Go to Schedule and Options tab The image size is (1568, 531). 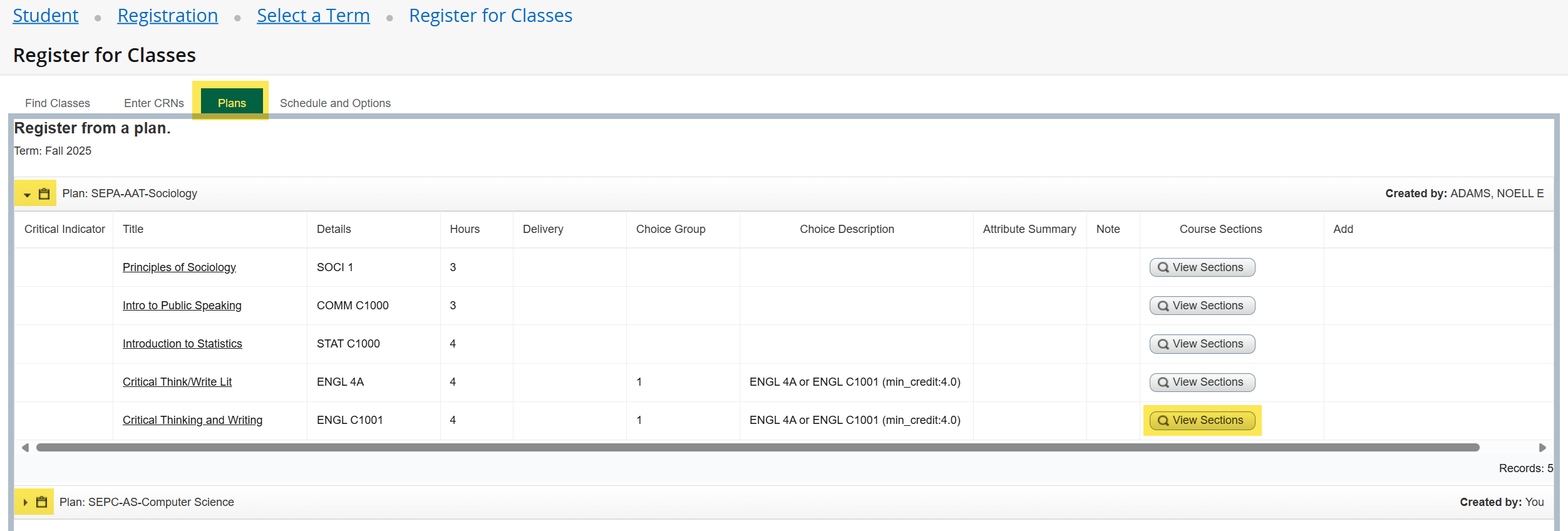pos(335,103)
